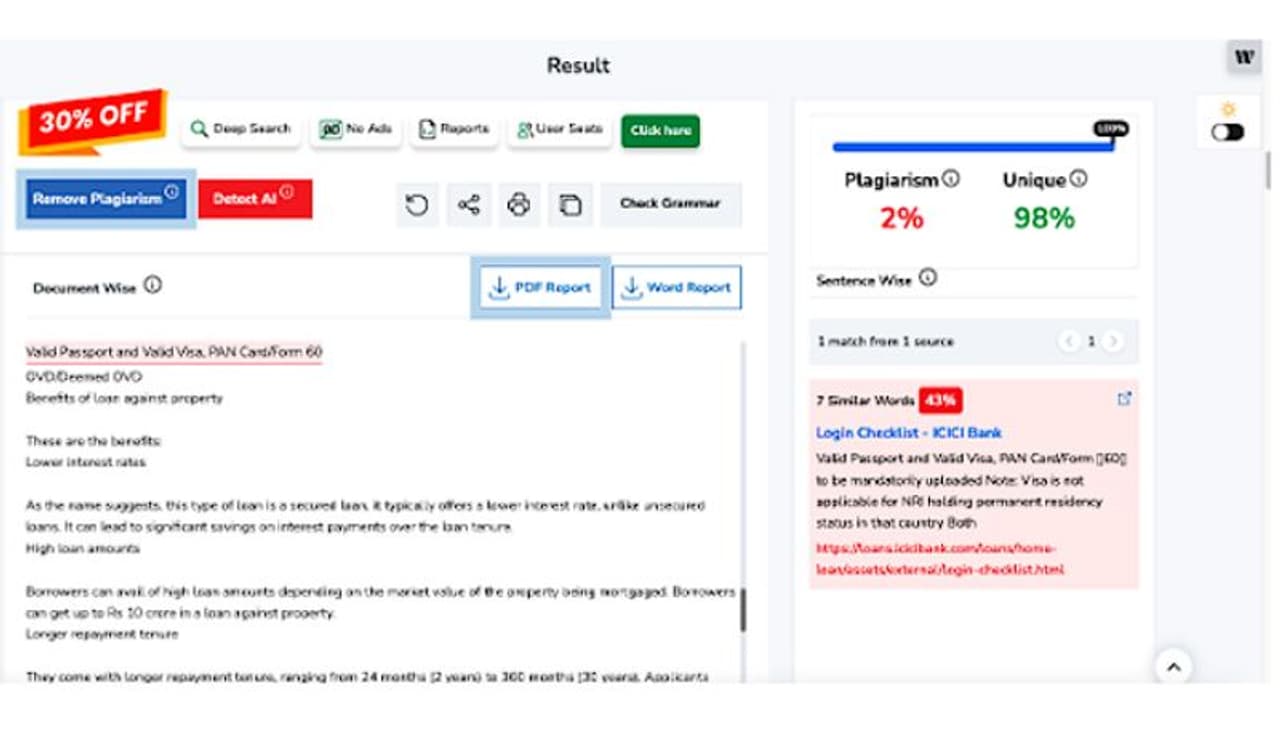This screenshot has width=1280, height=731.
Task: Go to previous match with left chevron
Action: point(1069,342)
